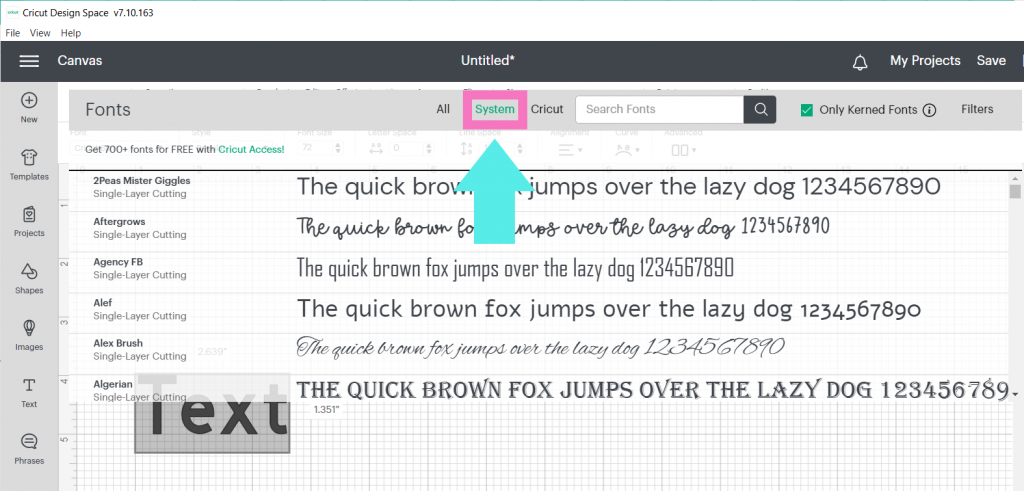The height and width of the screenshot is (491, 1024).
Task: Click the Canvas label
Action: pos(80,61)
